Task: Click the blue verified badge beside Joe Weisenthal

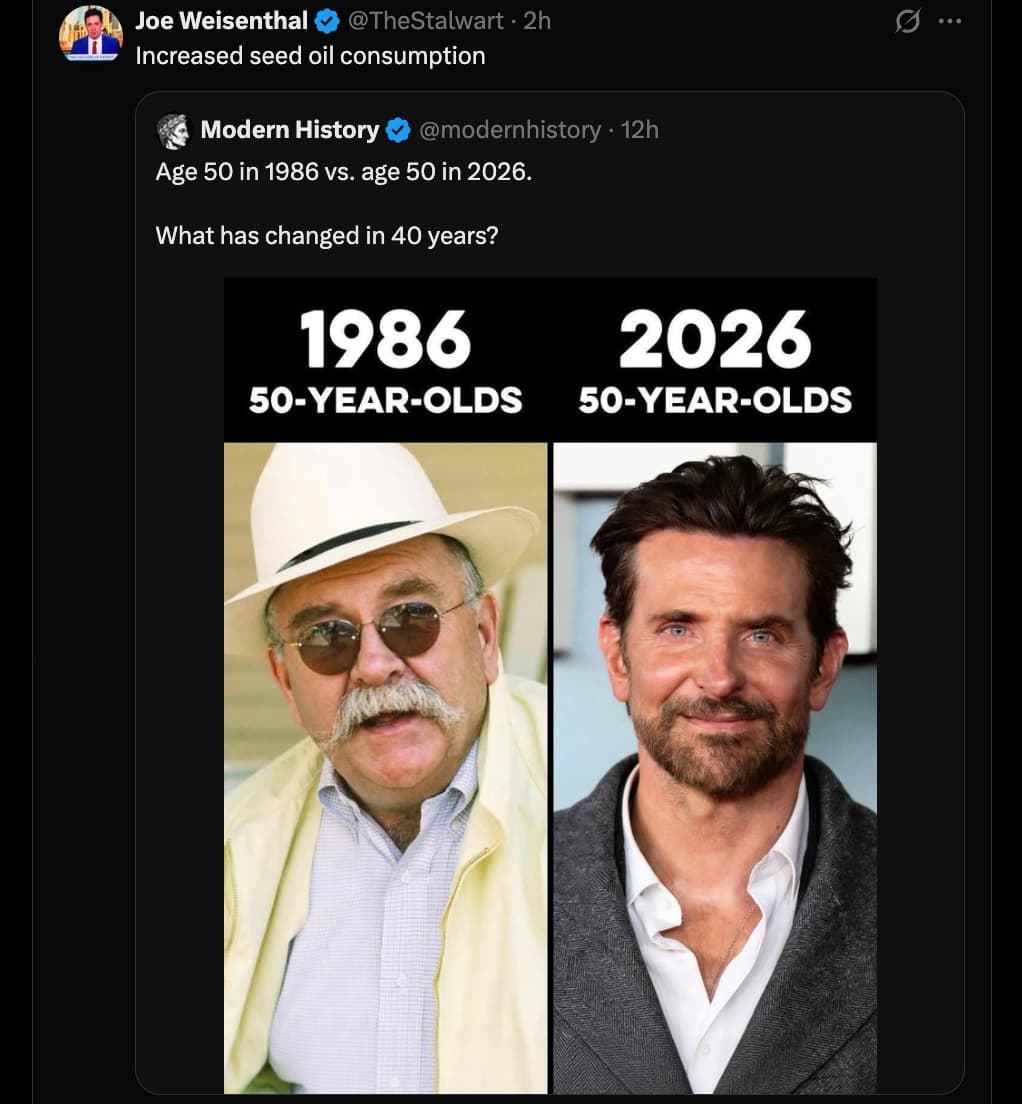Action: pos(327,21)
